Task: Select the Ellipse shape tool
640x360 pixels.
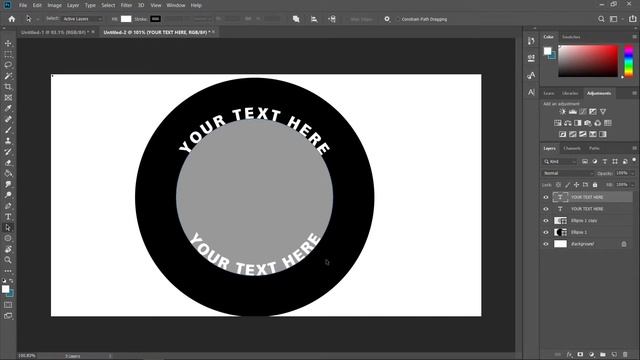Action: [8, 238]
